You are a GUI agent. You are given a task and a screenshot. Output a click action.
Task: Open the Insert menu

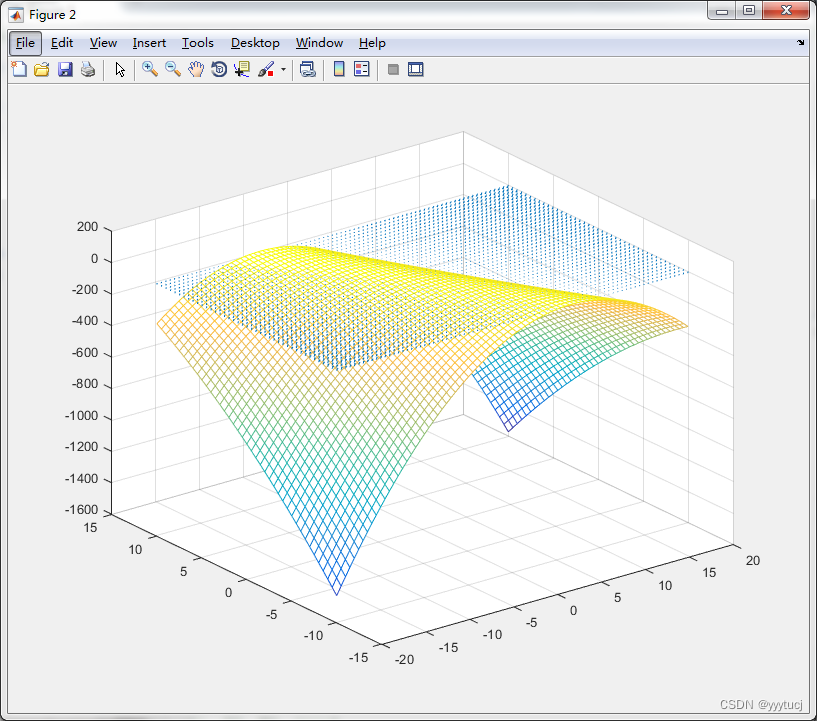(149, 43)
